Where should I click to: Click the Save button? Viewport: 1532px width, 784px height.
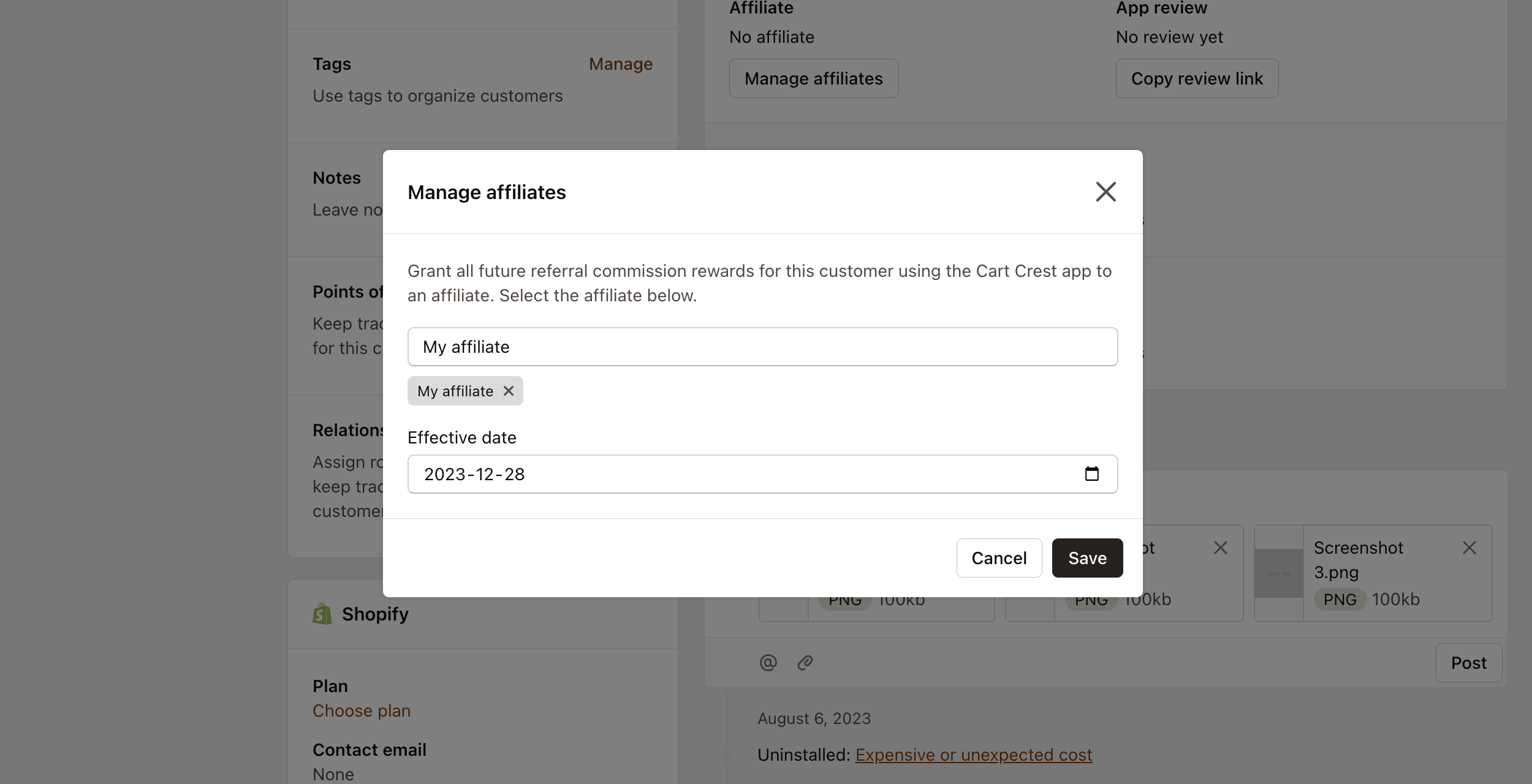1087,558
